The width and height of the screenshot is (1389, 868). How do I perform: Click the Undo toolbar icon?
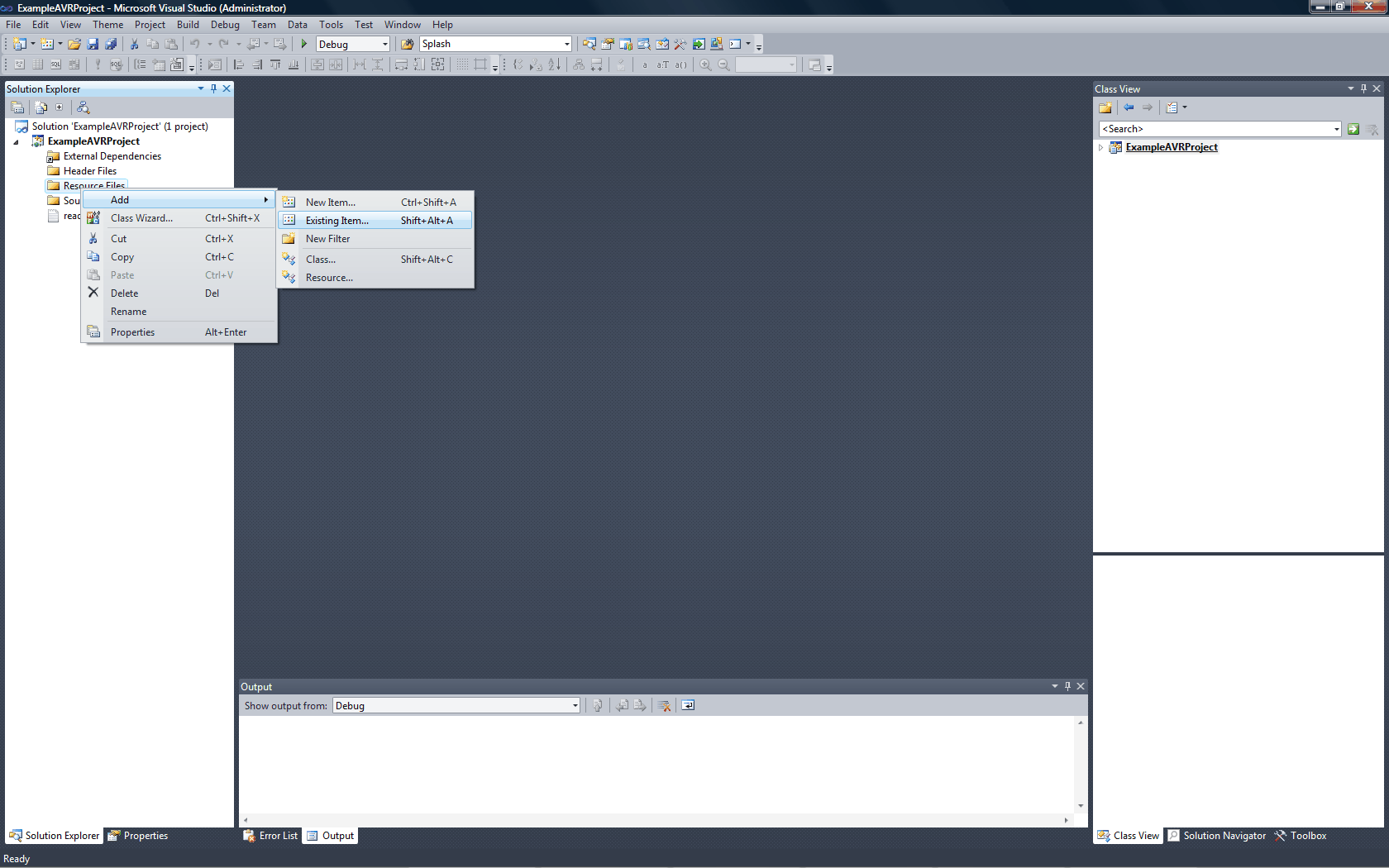tap(196, 44)
